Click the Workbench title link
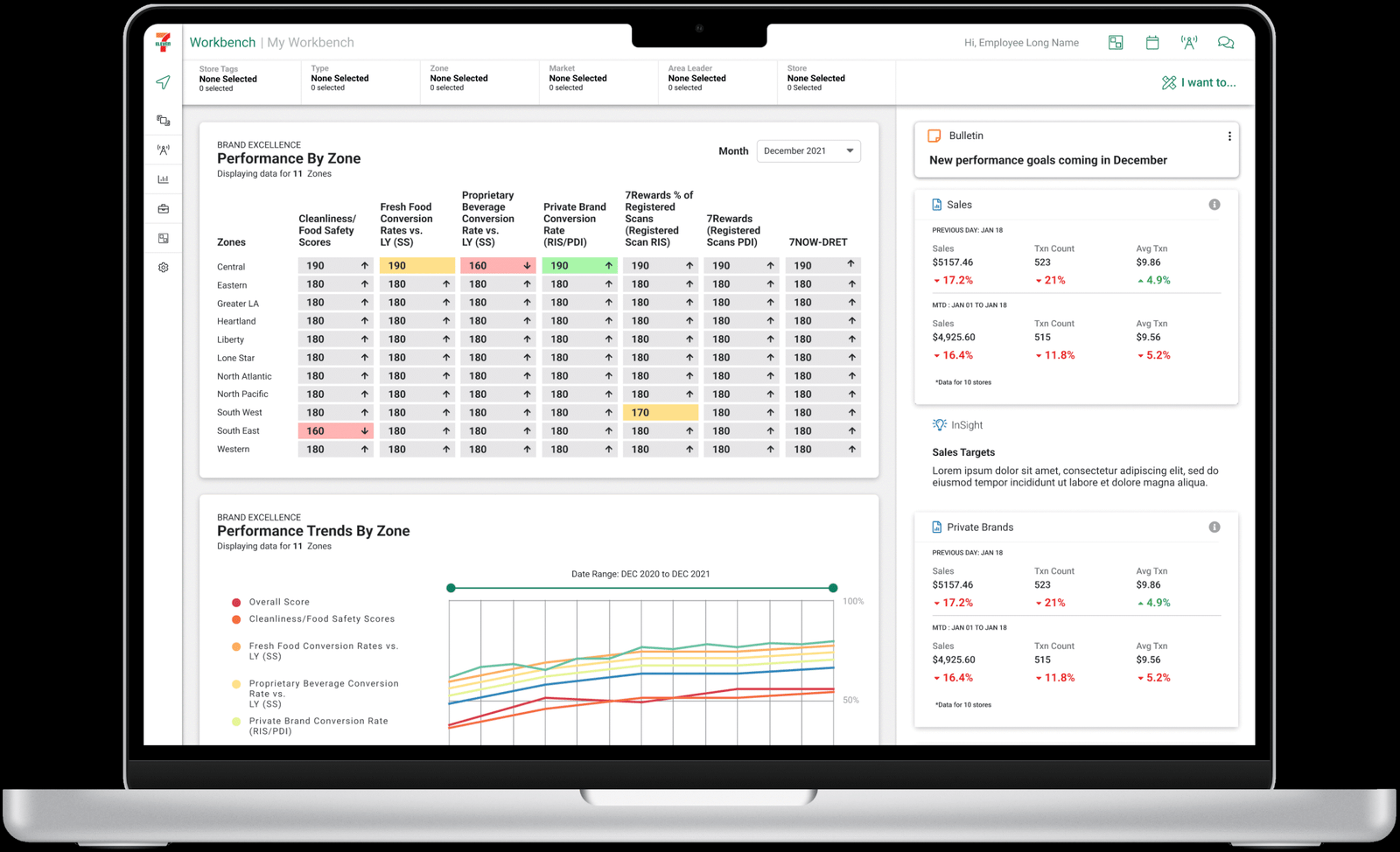 222,42
